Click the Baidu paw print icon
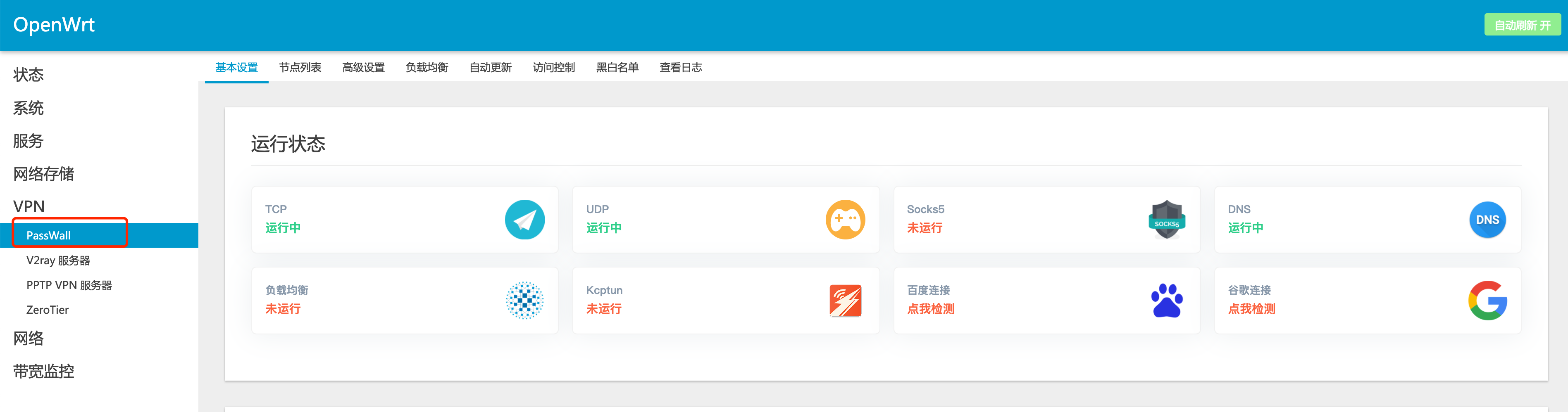This screenshot has height=412, width=1568. coord(1165,300)
